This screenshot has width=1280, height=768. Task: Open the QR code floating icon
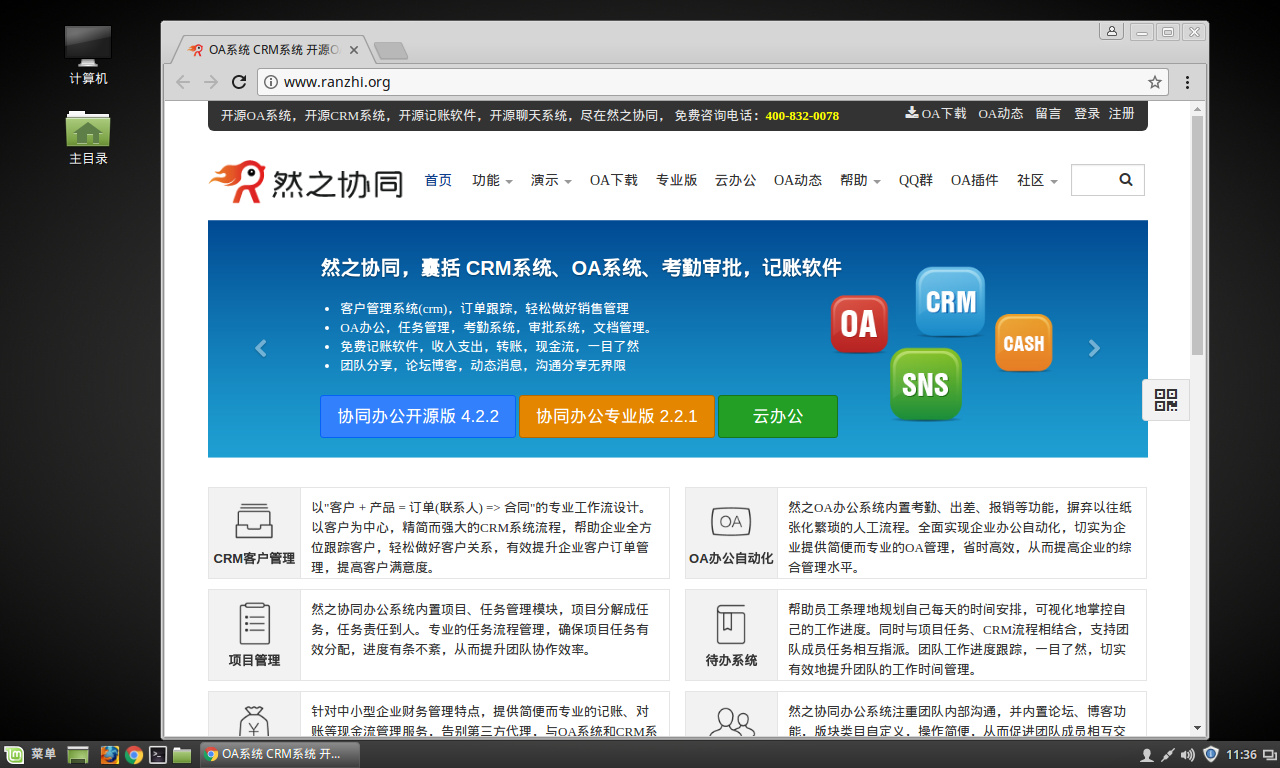point(1166,400)
